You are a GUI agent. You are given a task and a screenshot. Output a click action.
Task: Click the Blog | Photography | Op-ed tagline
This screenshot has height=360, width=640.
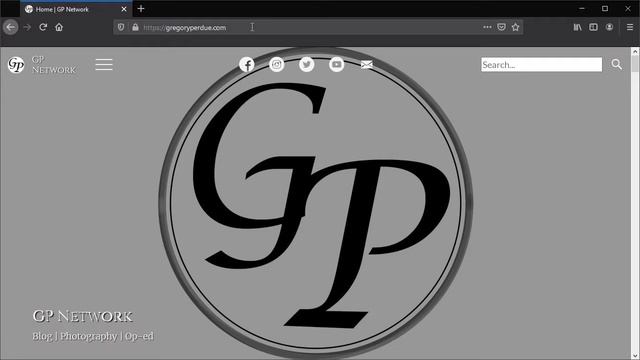(x=93, y=336)
